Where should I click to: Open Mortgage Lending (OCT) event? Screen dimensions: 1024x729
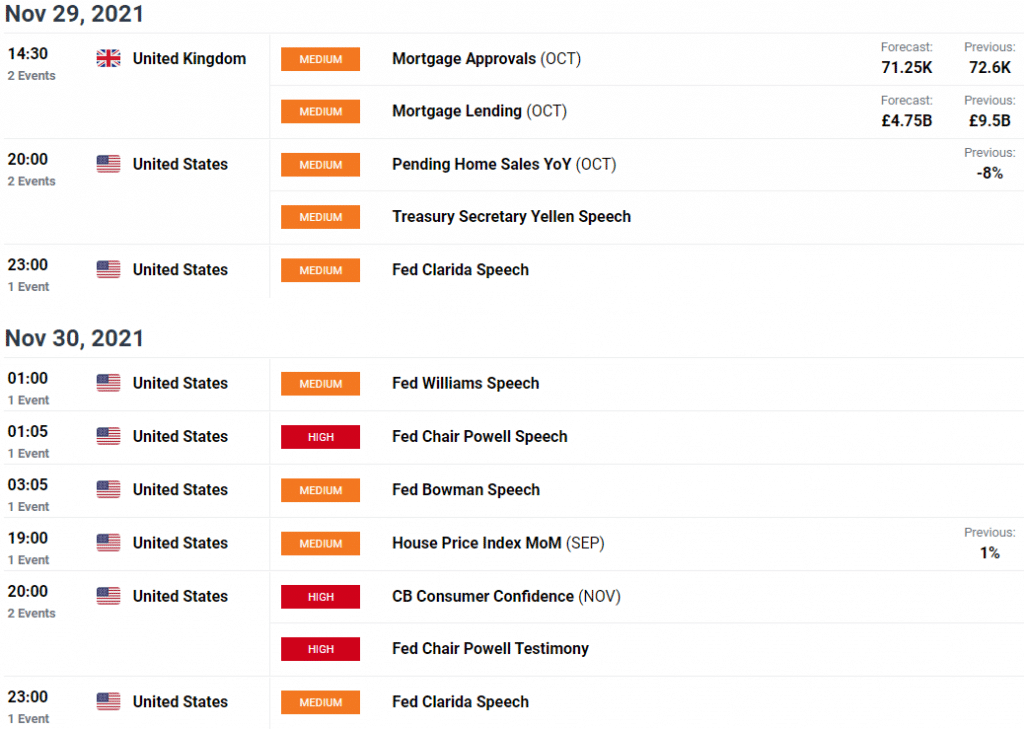pyautogui.click(x=479, y=111)
